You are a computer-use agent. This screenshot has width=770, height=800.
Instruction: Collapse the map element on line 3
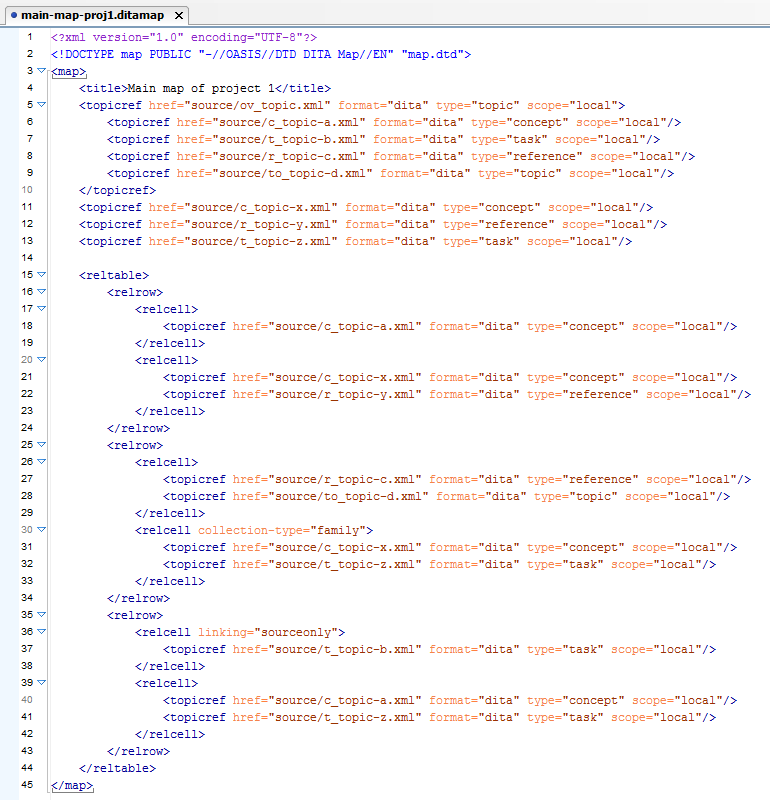(41, 71)
